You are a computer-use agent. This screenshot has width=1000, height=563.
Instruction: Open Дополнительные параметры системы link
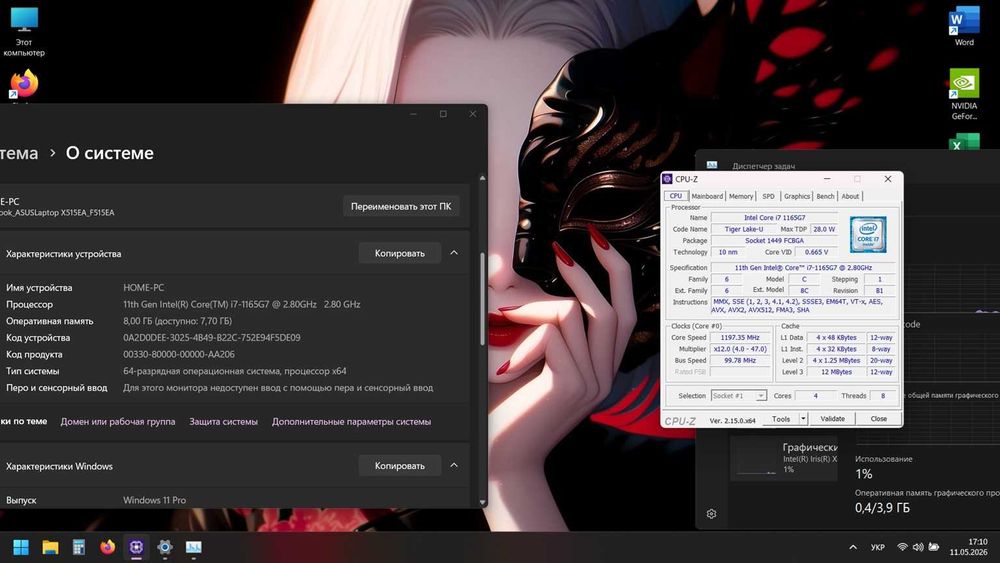tap(351, 421)
